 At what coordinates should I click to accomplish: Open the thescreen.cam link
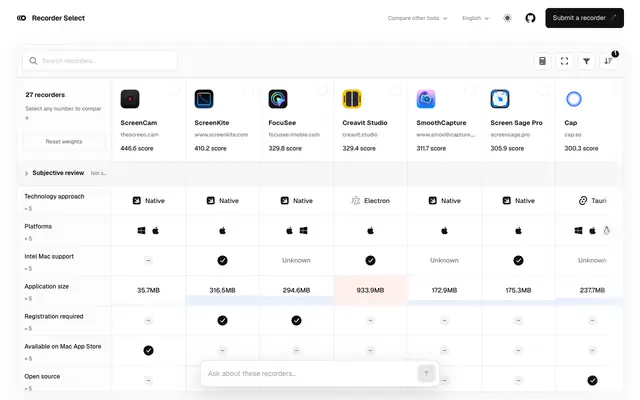pyautogui.click(x=140, y=135)
